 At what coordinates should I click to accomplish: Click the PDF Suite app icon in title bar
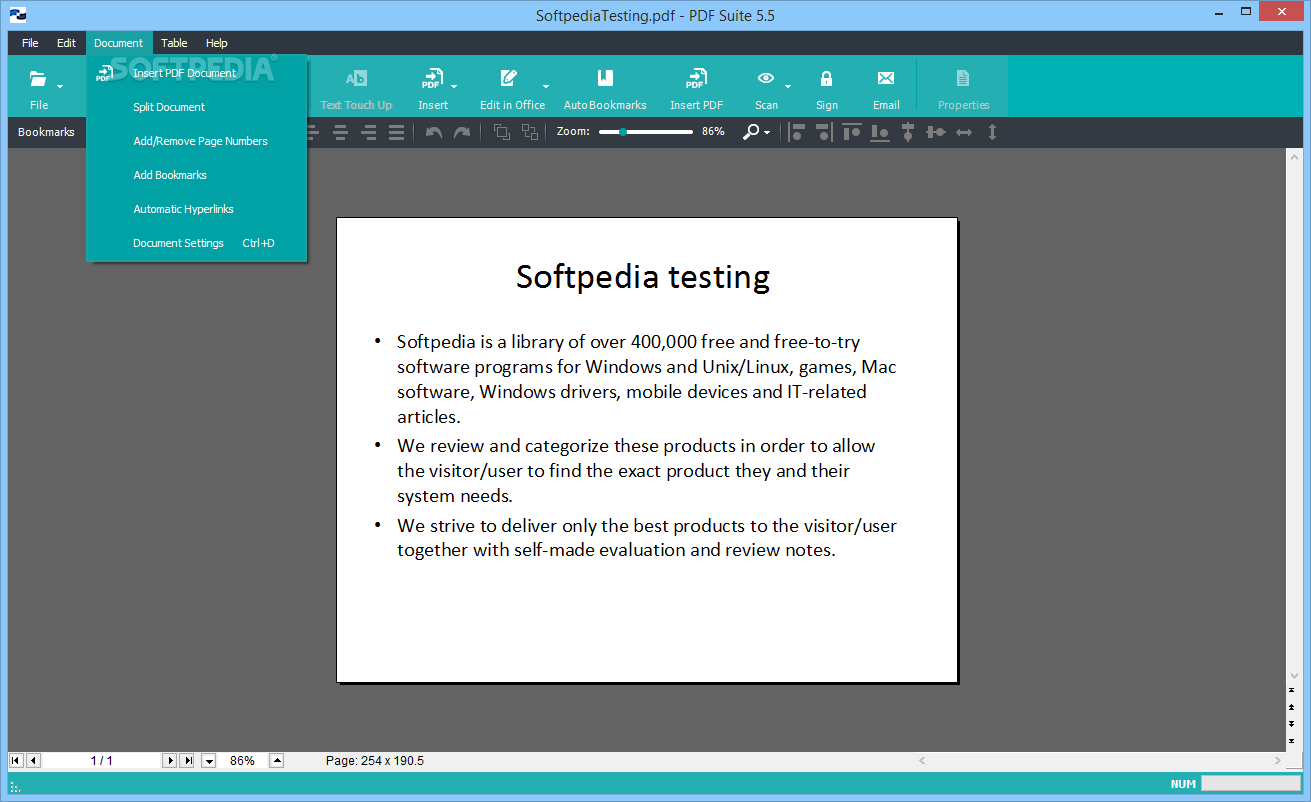pyautogui.click(x=18, y=15)
